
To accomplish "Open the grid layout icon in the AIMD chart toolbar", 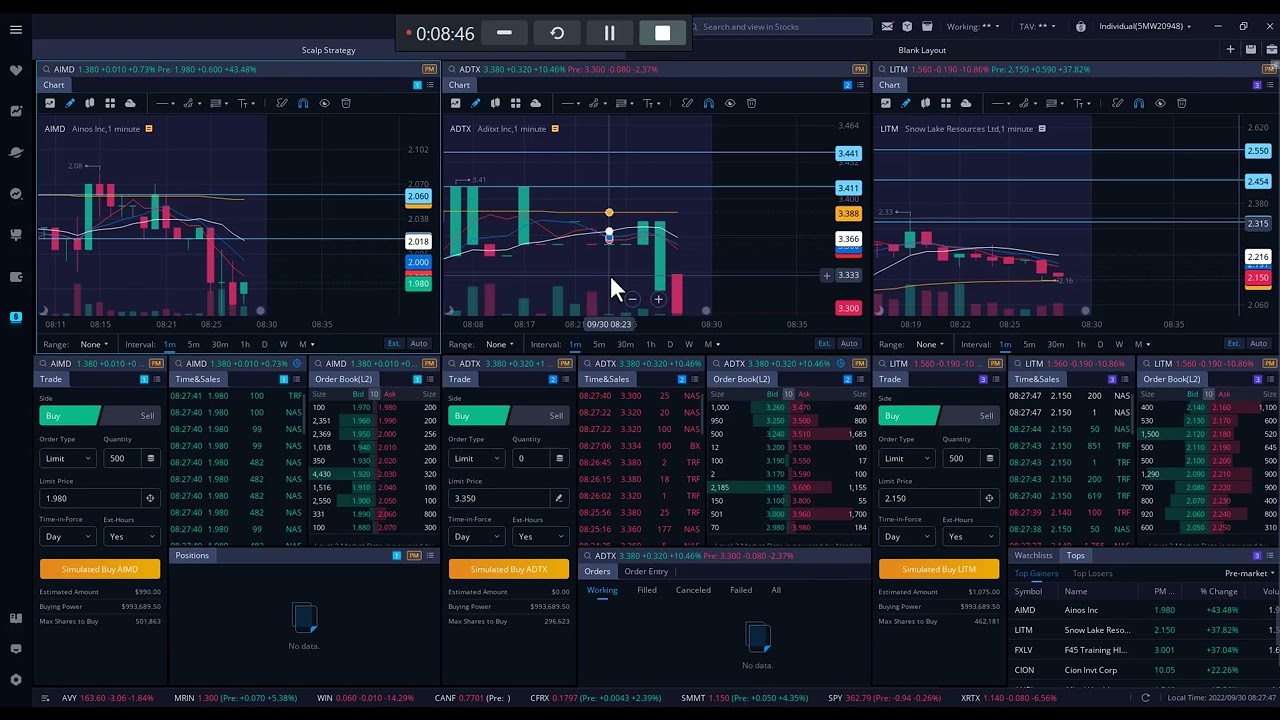I will pos(110,103).
